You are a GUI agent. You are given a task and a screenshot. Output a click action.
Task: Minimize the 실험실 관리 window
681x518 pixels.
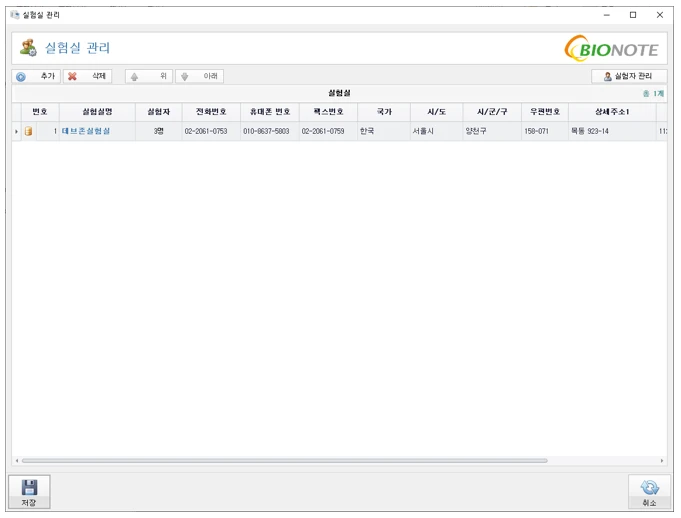click(607, 15)
